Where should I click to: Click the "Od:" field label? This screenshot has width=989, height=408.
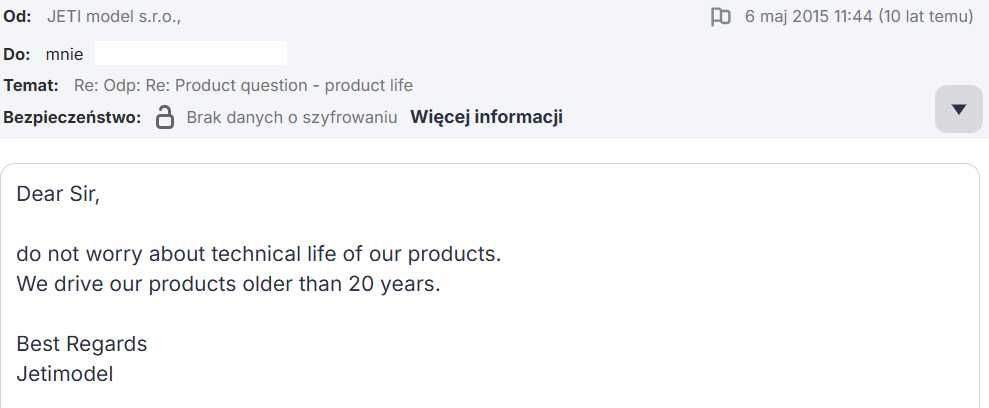(x=17, y=17)
